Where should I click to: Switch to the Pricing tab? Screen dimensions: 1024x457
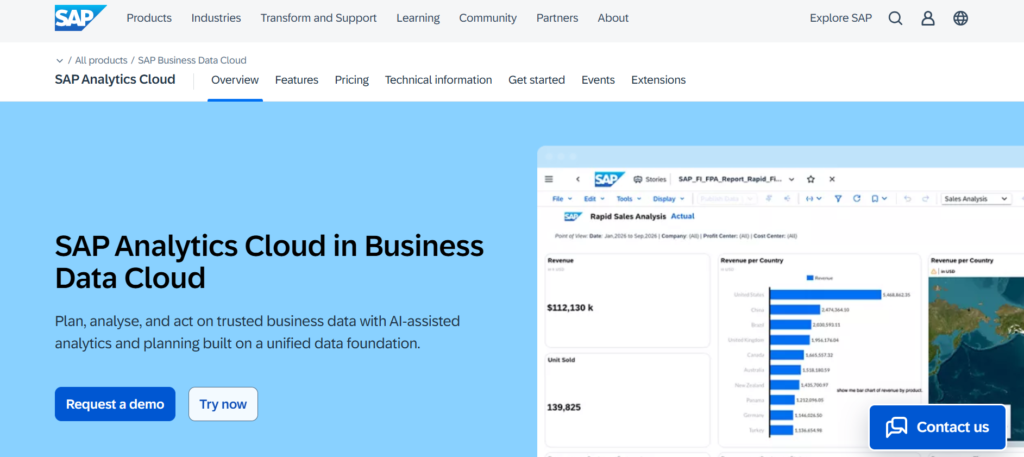click(x=352, y=80)
